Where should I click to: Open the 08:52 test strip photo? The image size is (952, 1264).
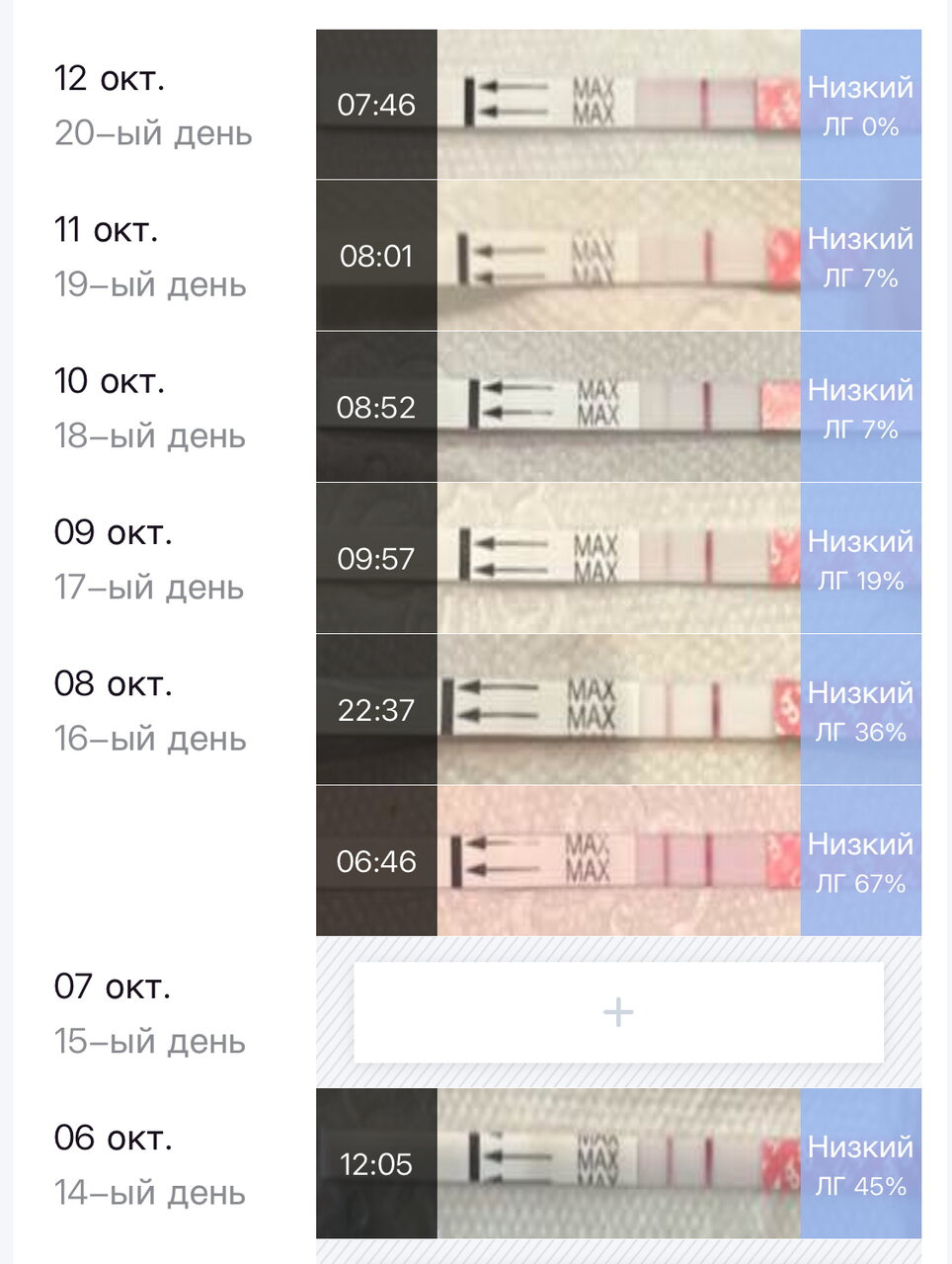coord(618,407)
